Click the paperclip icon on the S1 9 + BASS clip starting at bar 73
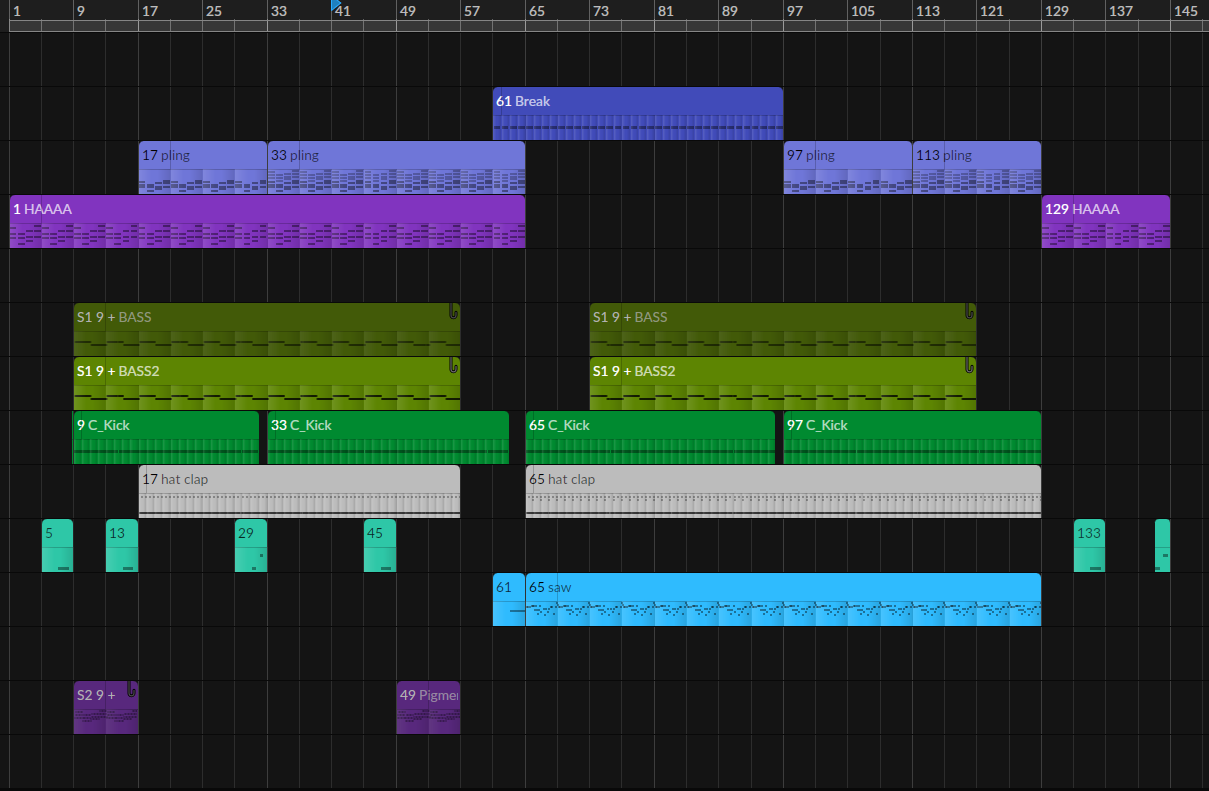Viewport: 1209px width, 791px height. 970,311
